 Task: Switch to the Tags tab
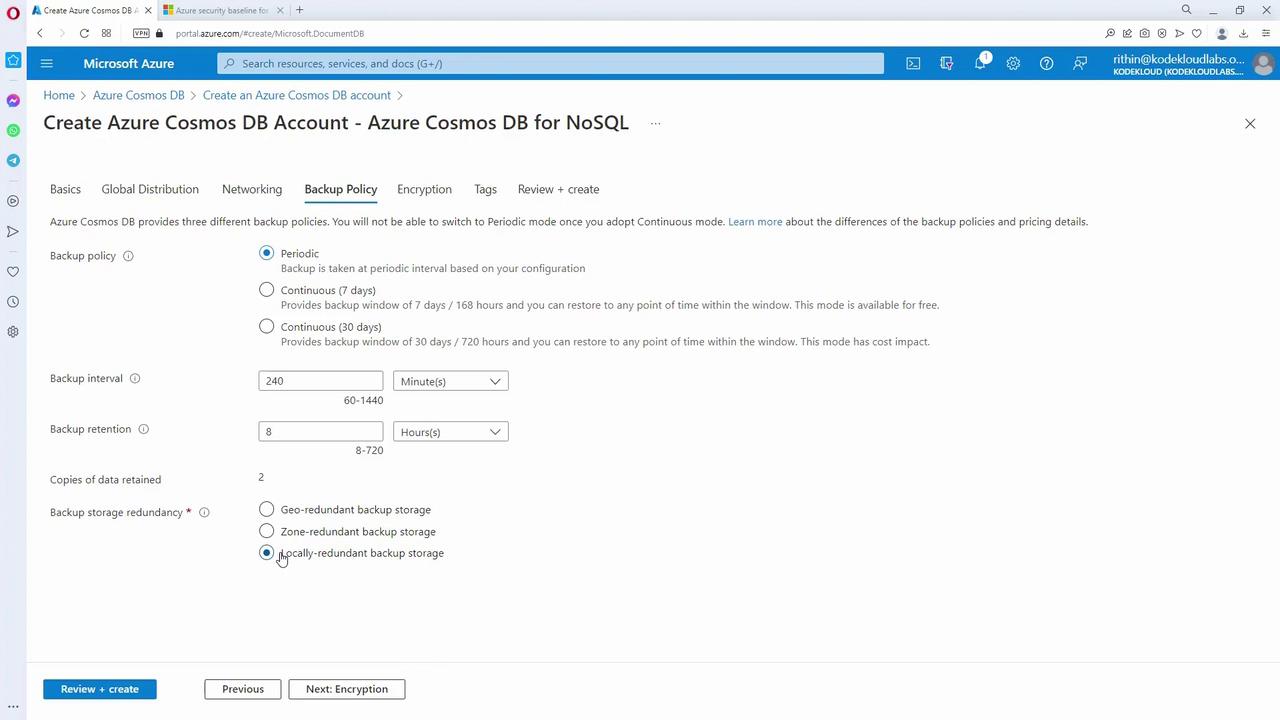pyautogui.click(x=485, y=189)
